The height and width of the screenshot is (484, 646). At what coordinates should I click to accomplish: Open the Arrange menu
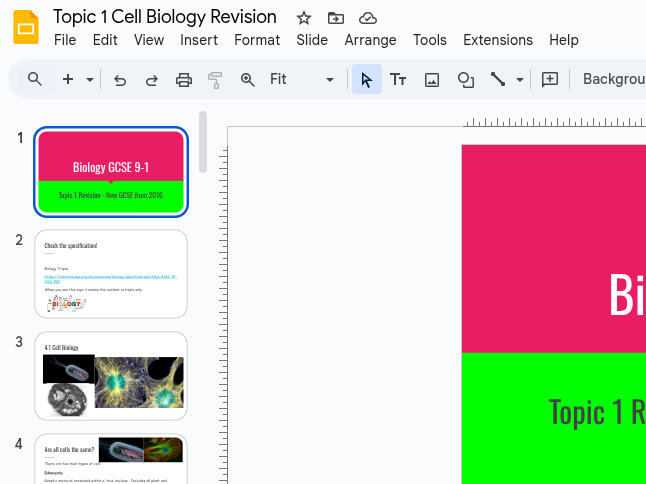[370, 40]
